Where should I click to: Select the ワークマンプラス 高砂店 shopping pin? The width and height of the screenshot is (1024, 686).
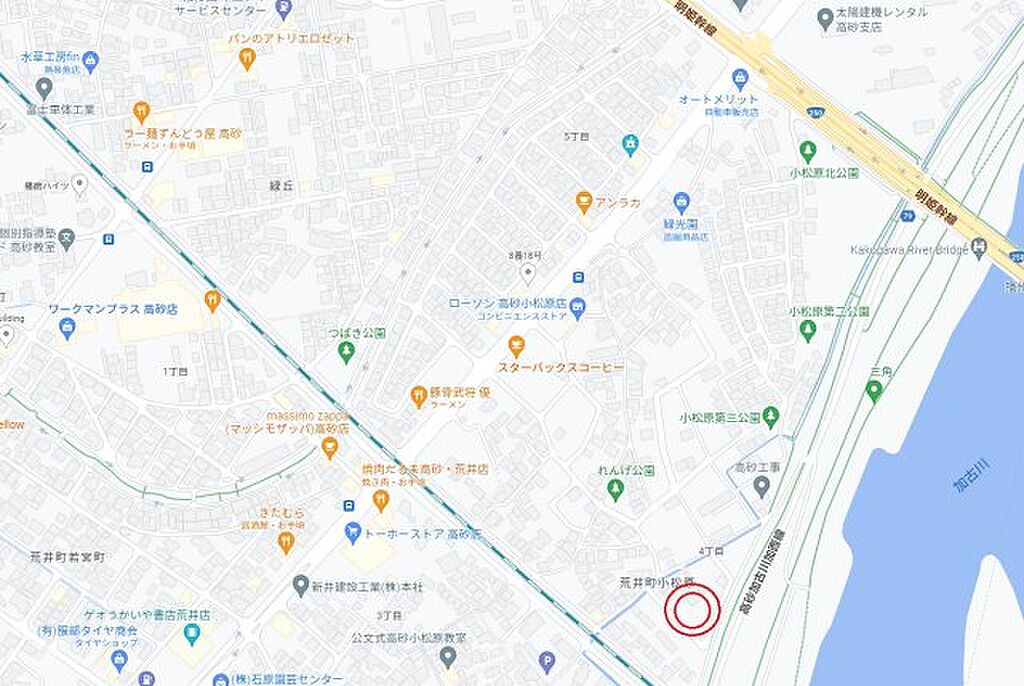[x=67, y=328]
